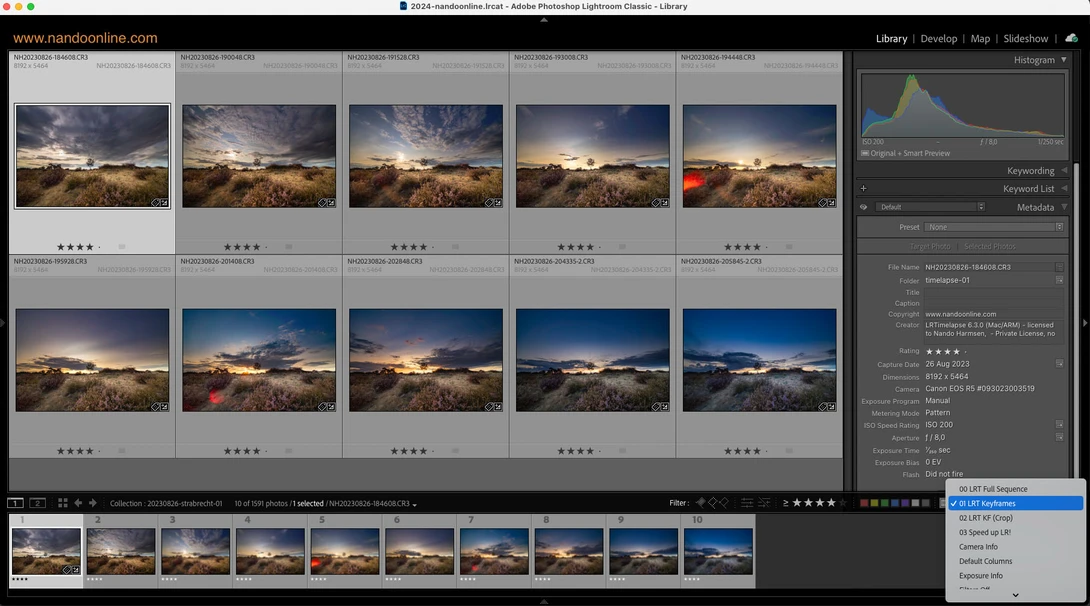
Task: Click badge icon on first grid thumbnail
Action: pos(160,203)
